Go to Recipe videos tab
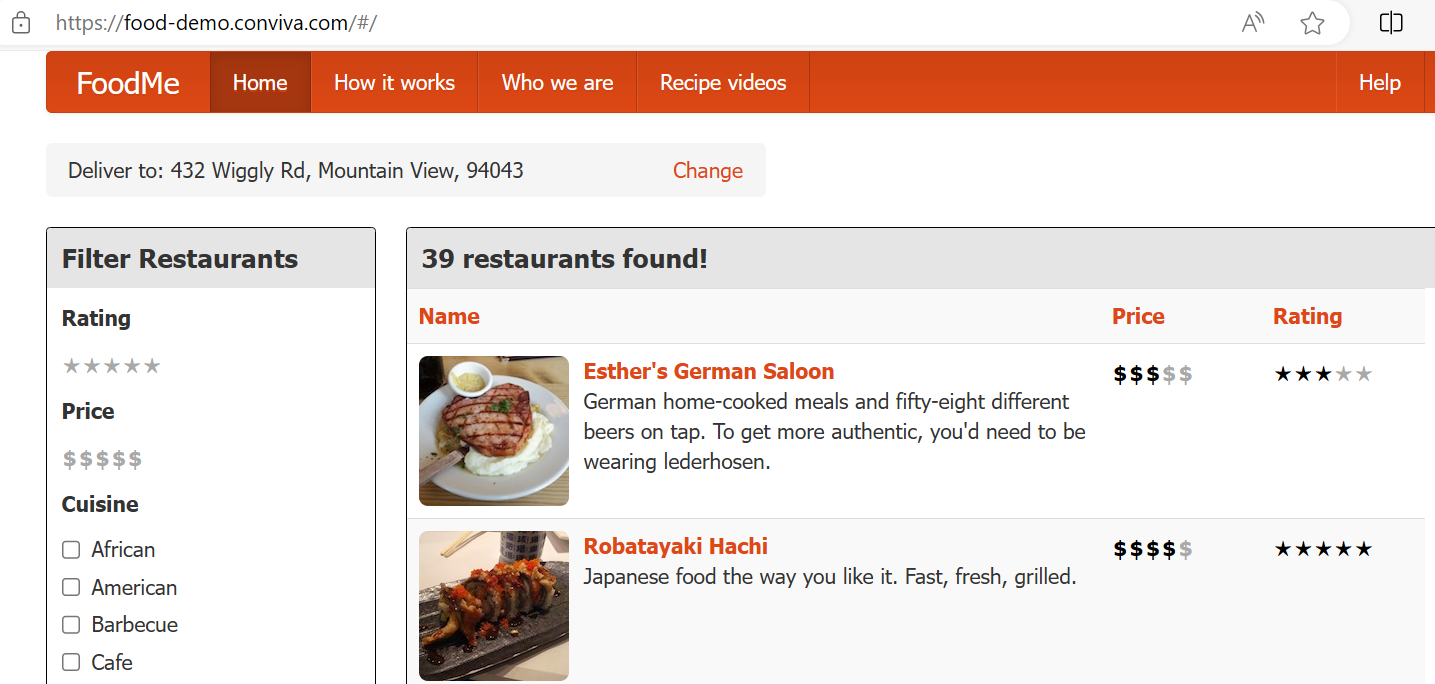Screen dimensions: 1435x684 723,83
